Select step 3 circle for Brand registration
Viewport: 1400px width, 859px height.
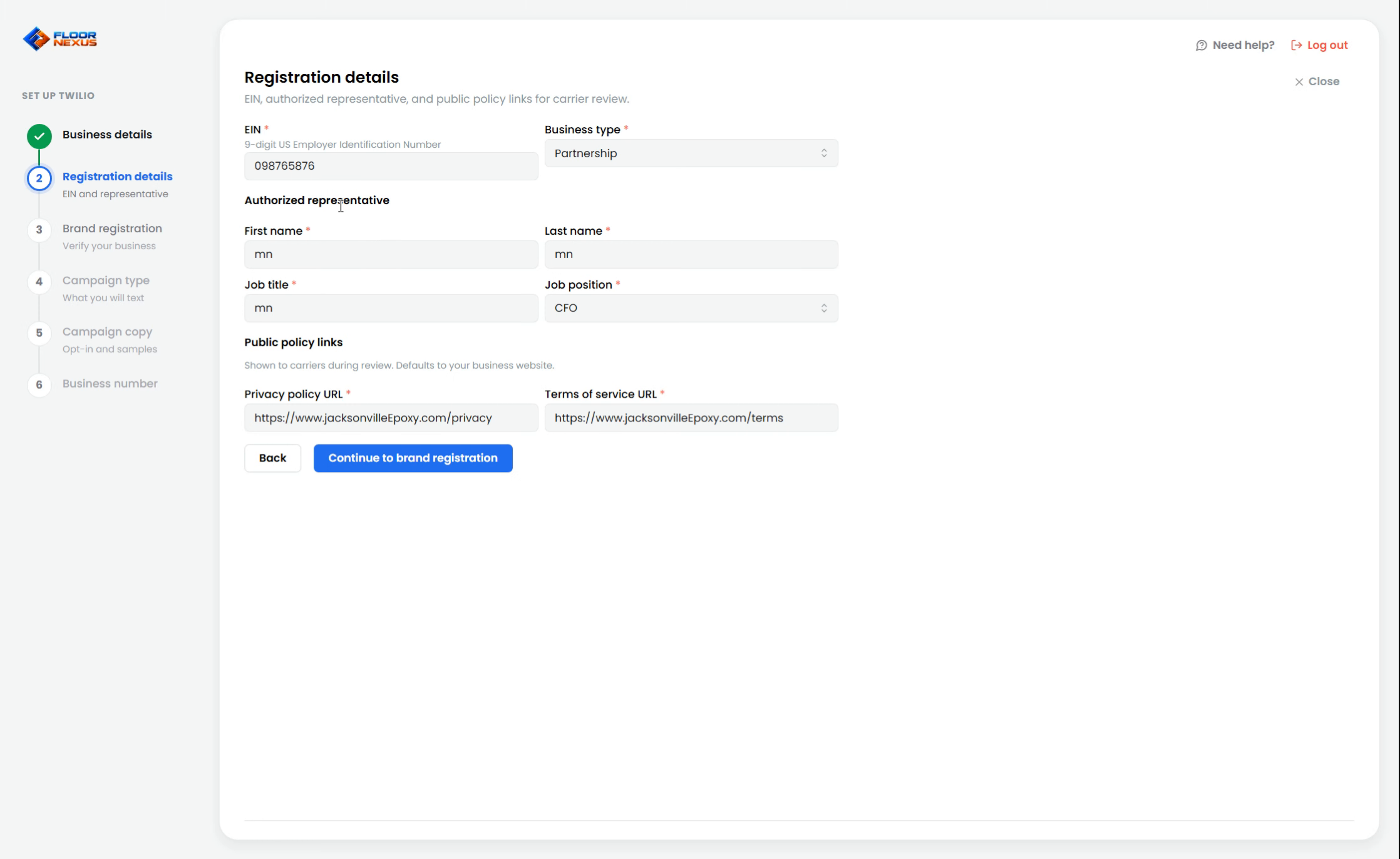click(x=39, y=230)
